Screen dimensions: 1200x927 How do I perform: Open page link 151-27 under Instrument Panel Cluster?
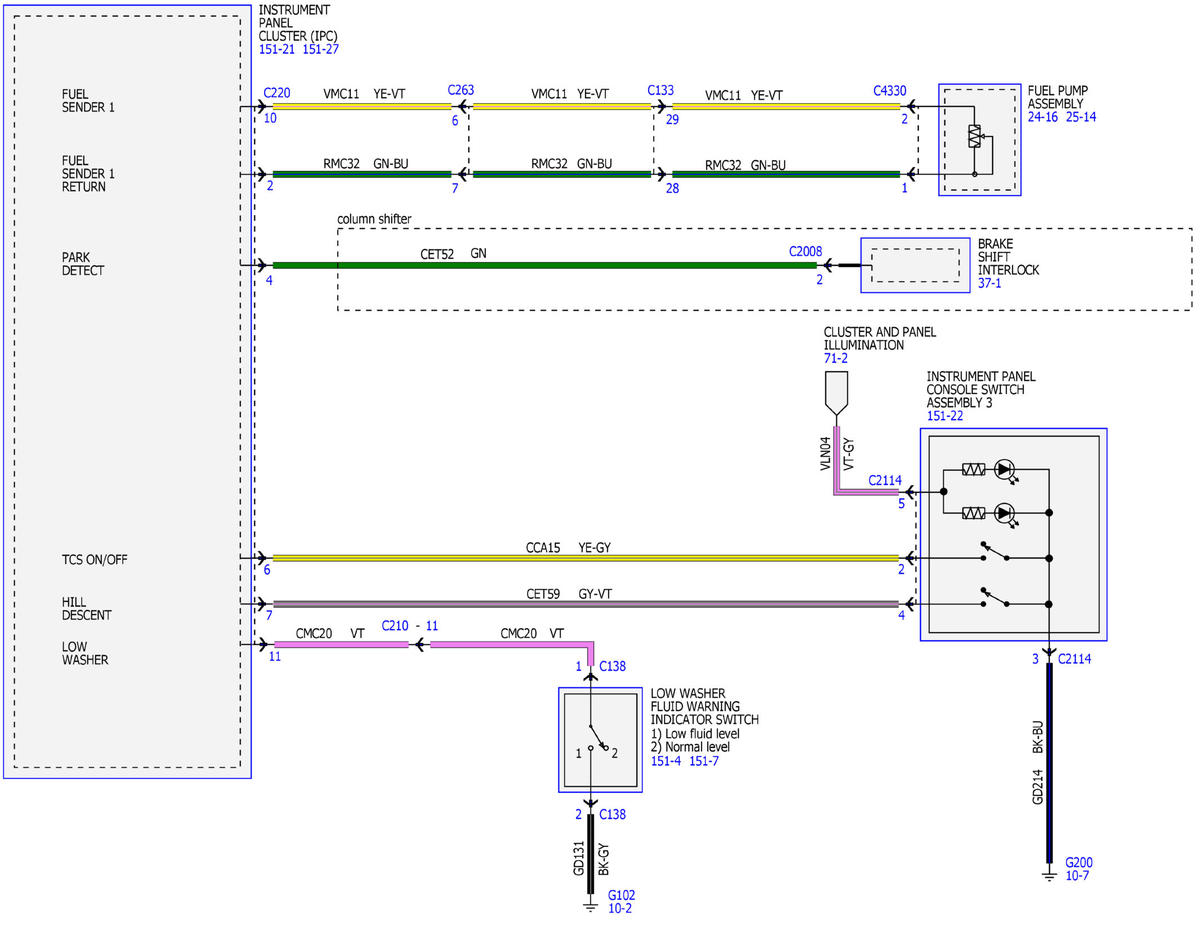322,49
